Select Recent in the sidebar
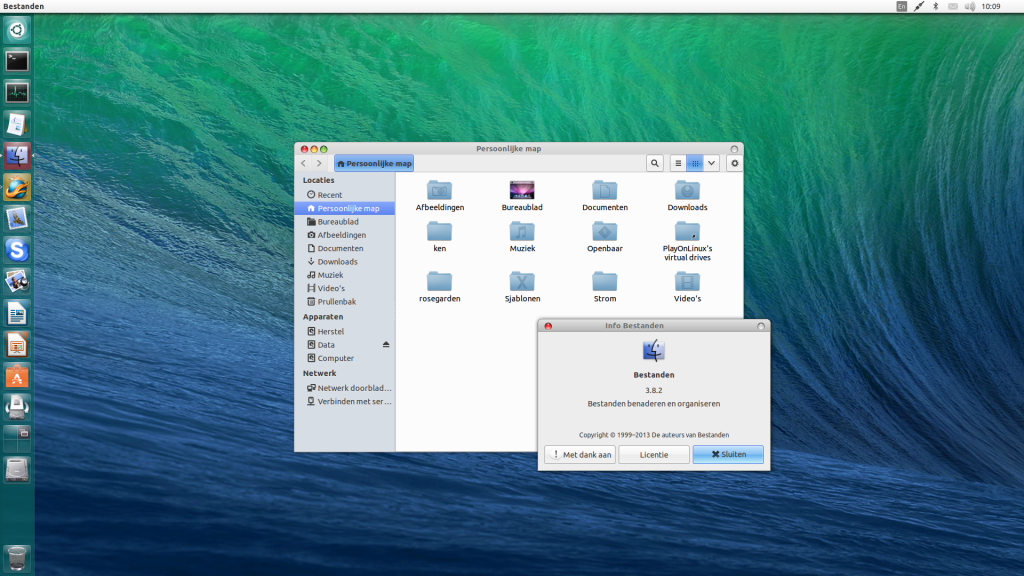The image size is (1024, 576). click(329, 195)
